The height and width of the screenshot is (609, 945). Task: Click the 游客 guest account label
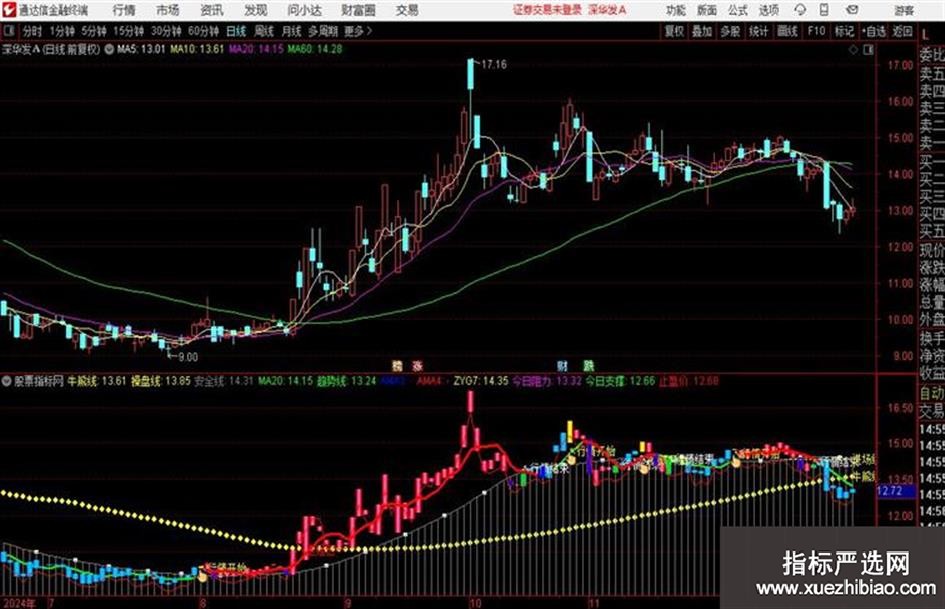click(x=903, y=10)
